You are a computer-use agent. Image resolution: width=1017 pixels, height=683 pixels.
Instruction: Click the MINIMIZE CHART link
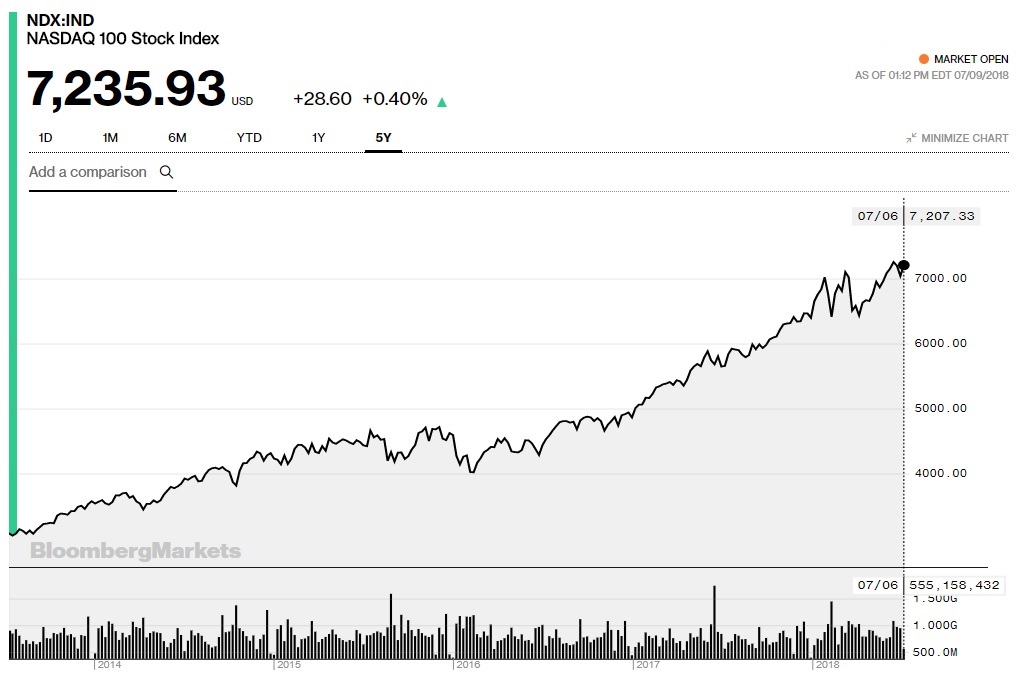(964, 138)
